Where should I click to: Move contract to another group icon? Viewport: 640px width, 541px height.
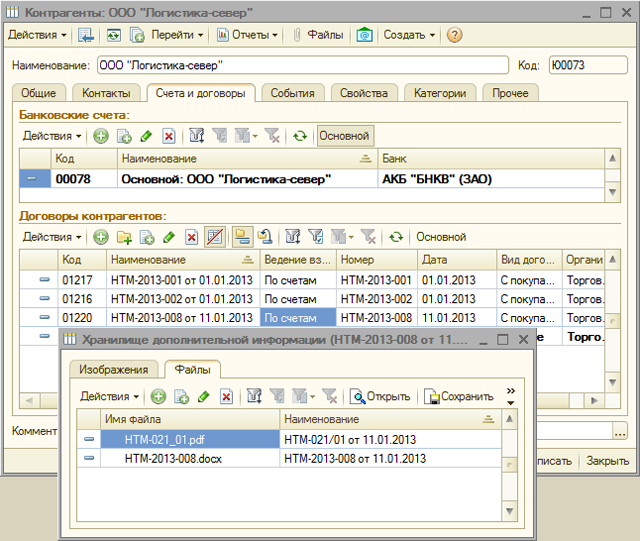point(265,237)
